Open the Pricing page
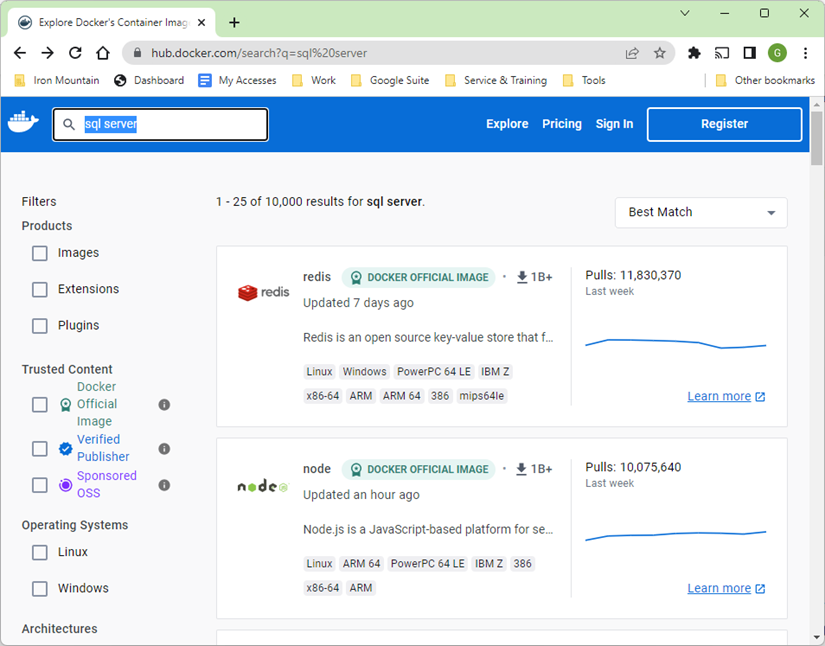Viewport: 825px width, 646px height. pyautogui.click(x=561, y=123)
